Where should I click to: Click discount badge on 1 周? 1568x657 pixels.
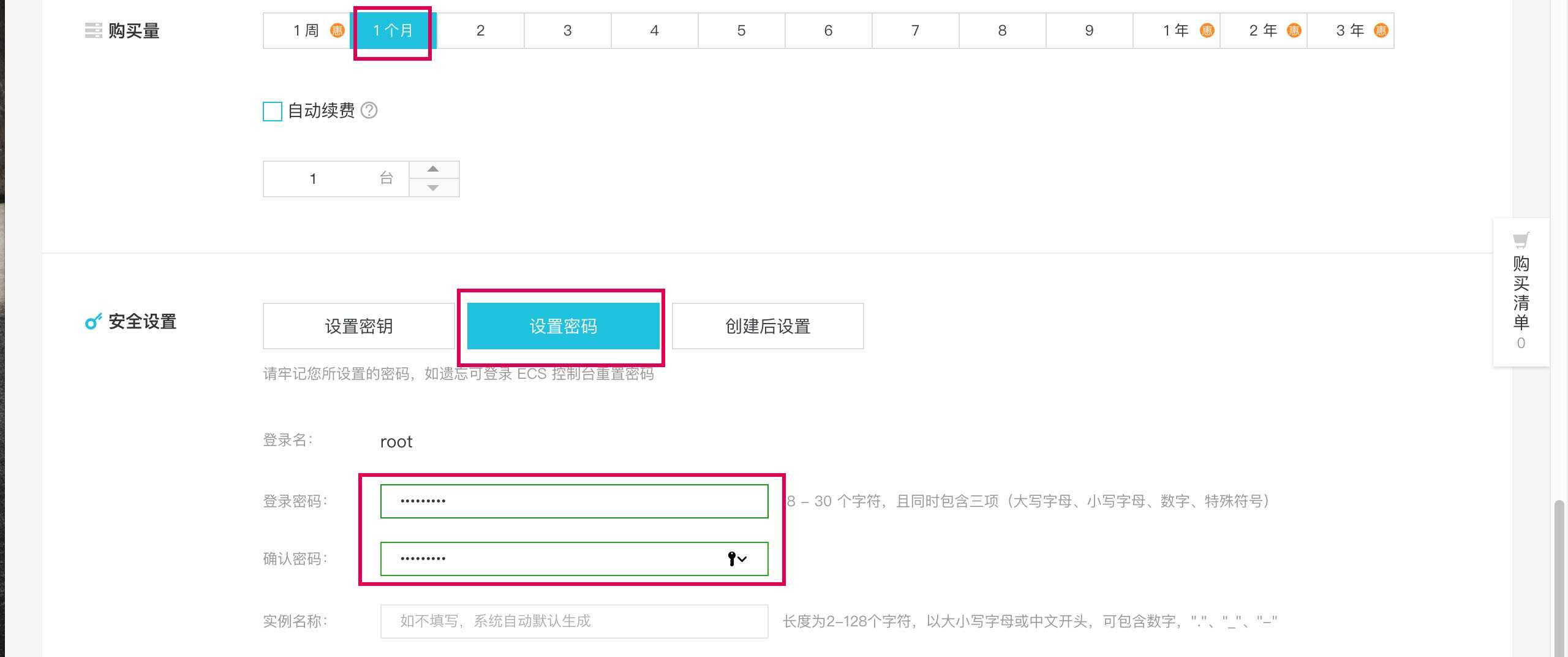337,31
